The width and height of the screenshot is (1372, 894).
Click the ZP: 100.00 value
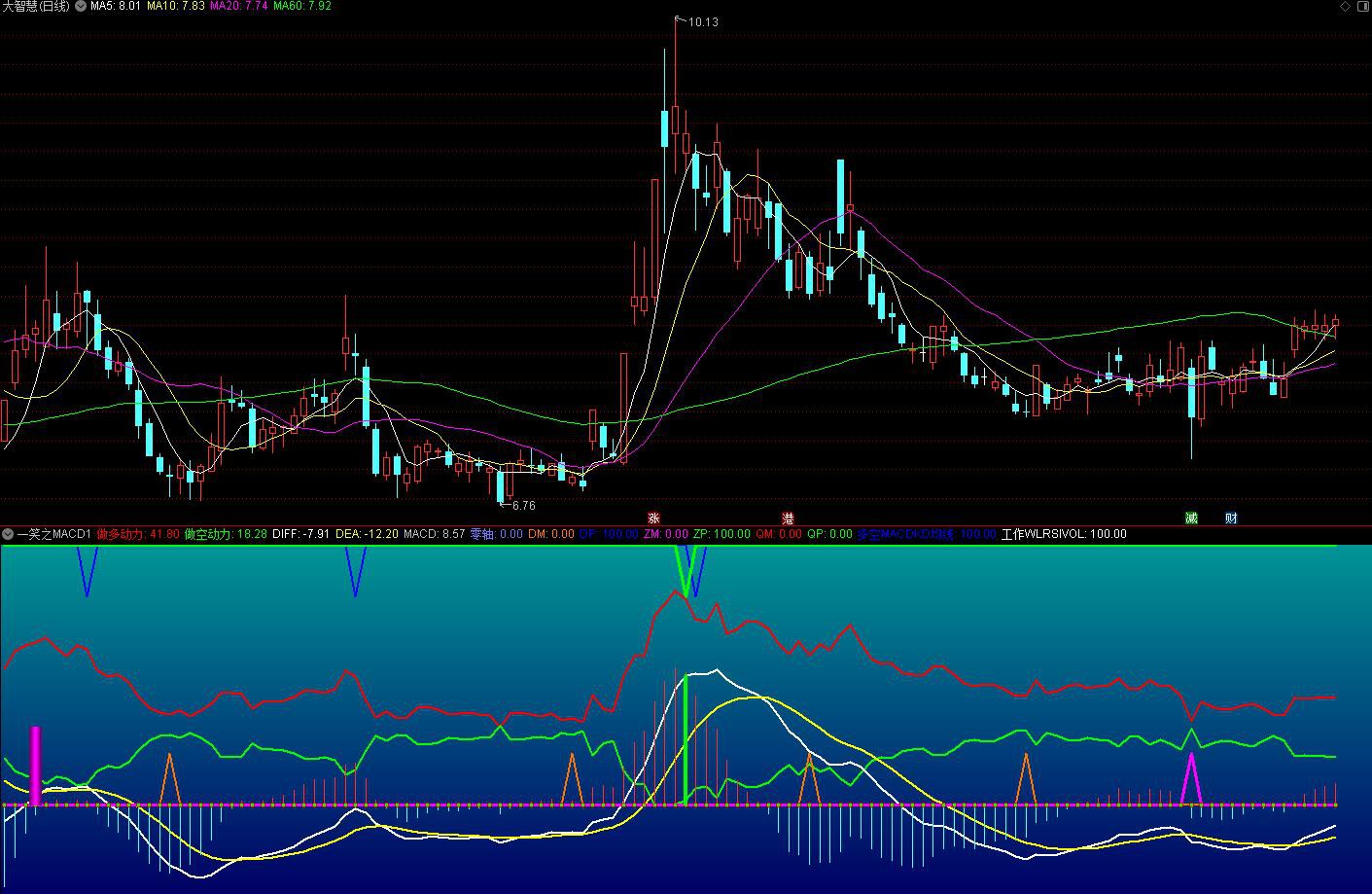click(x=721, y=534)
